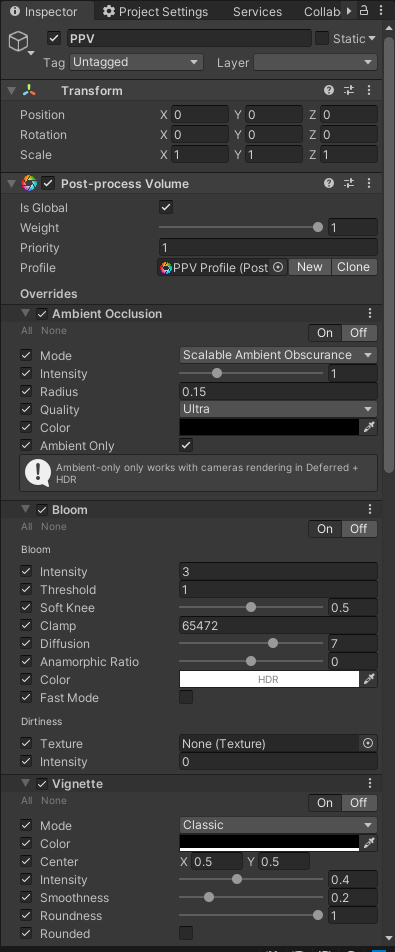The width and height of the screenshot is (395, 952).
Task: Switch to the Services tab
Action: coord(257,11)
